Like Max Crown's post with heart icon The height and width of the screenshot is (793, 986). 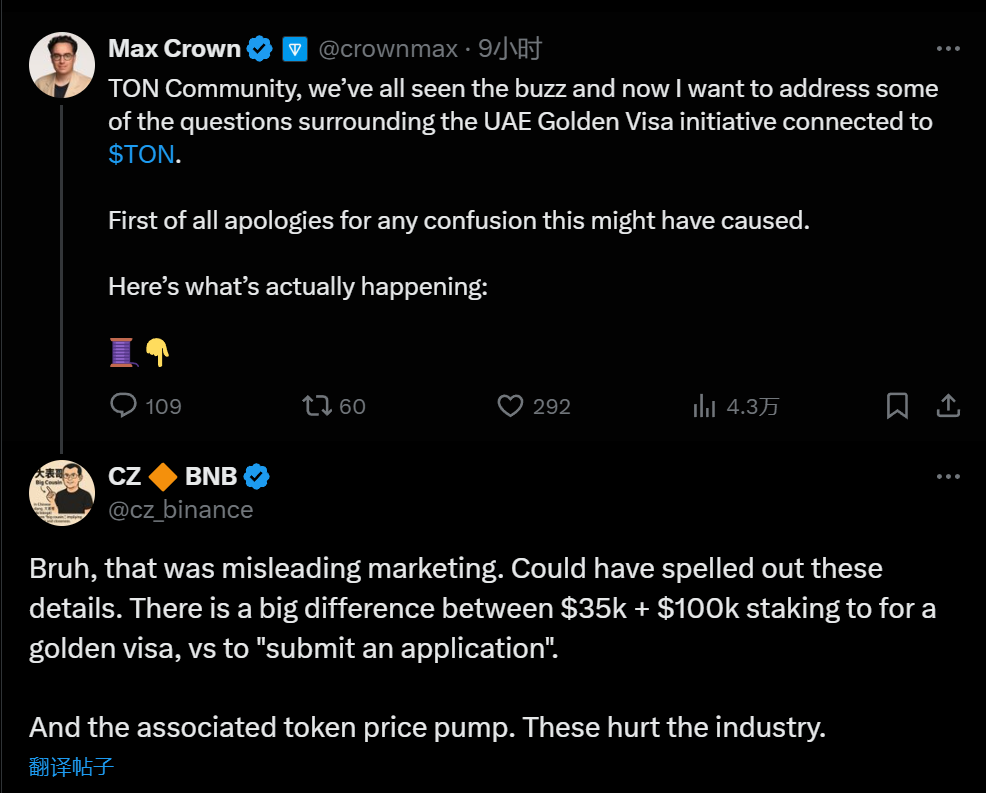pos(510,405)
